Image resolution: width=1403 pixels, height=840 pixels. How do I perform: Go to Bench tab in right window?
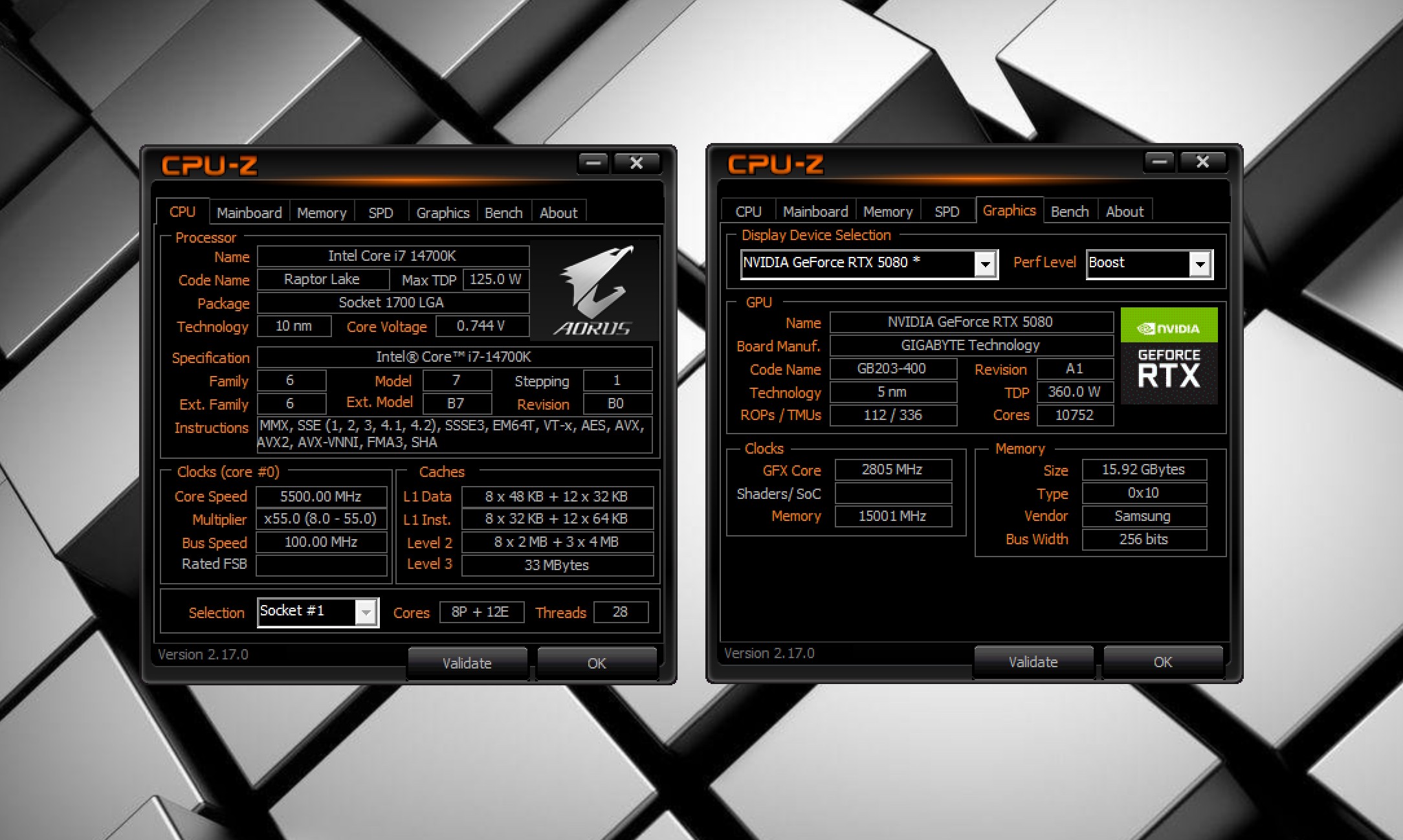click(1070, 212)
